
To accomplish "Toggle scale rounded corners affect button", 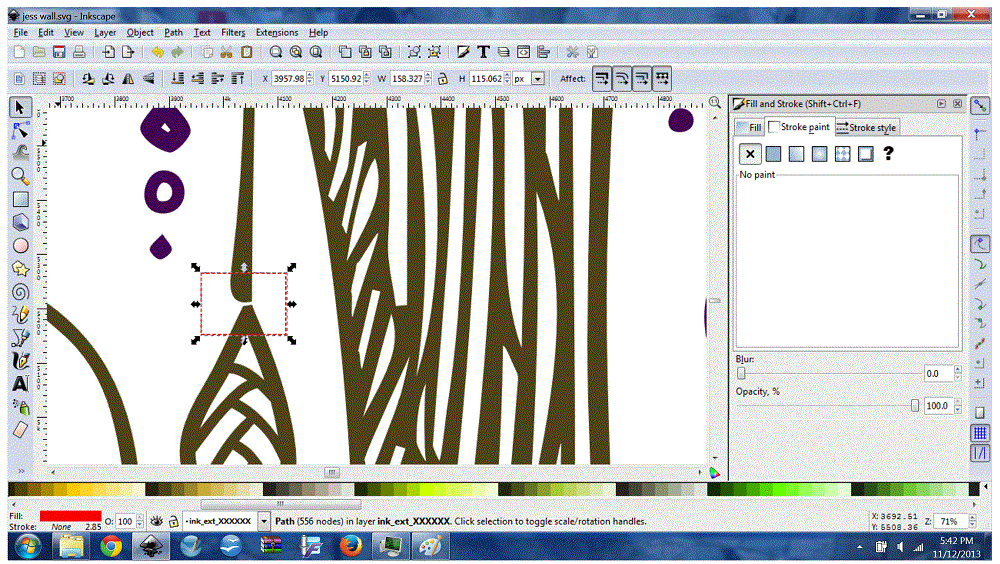I will coord(622,78).
